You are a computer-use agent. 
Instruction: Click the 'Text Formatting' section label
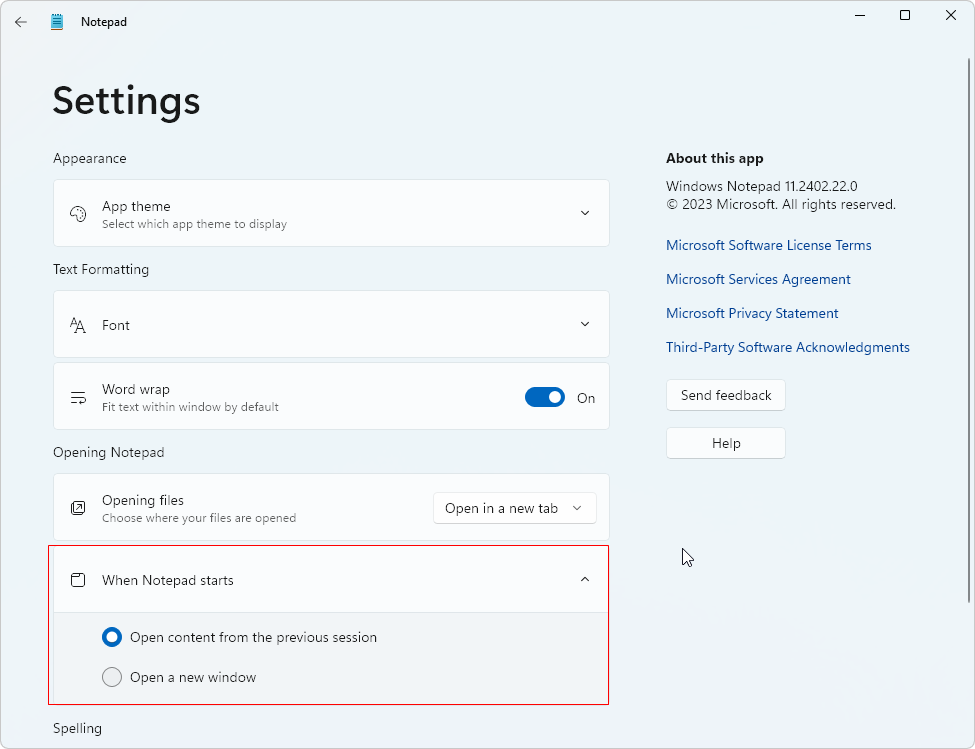point(101,269)
